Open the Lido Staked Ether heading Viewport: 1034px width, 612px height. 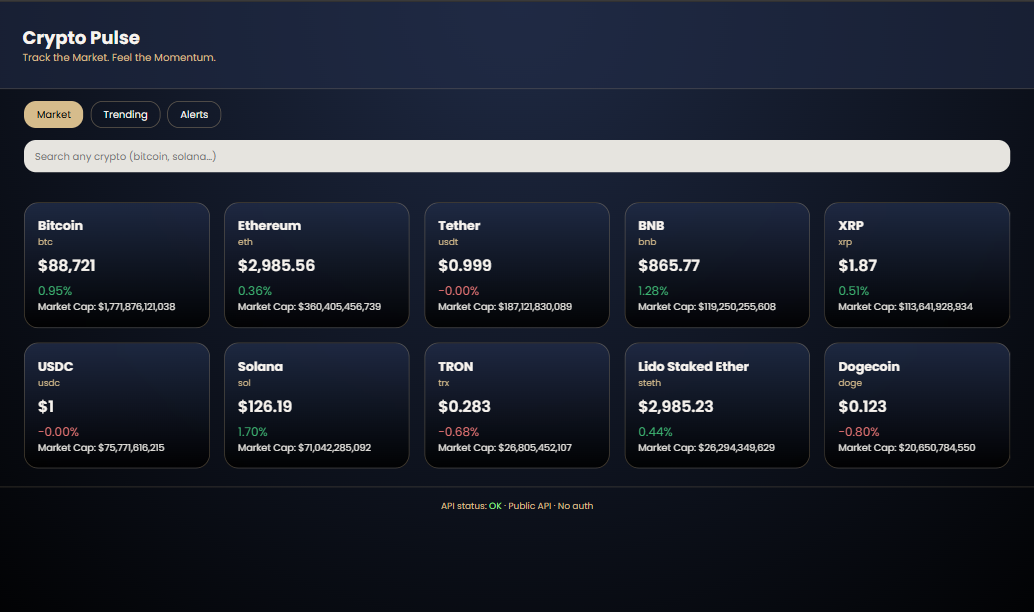[693, 367]
